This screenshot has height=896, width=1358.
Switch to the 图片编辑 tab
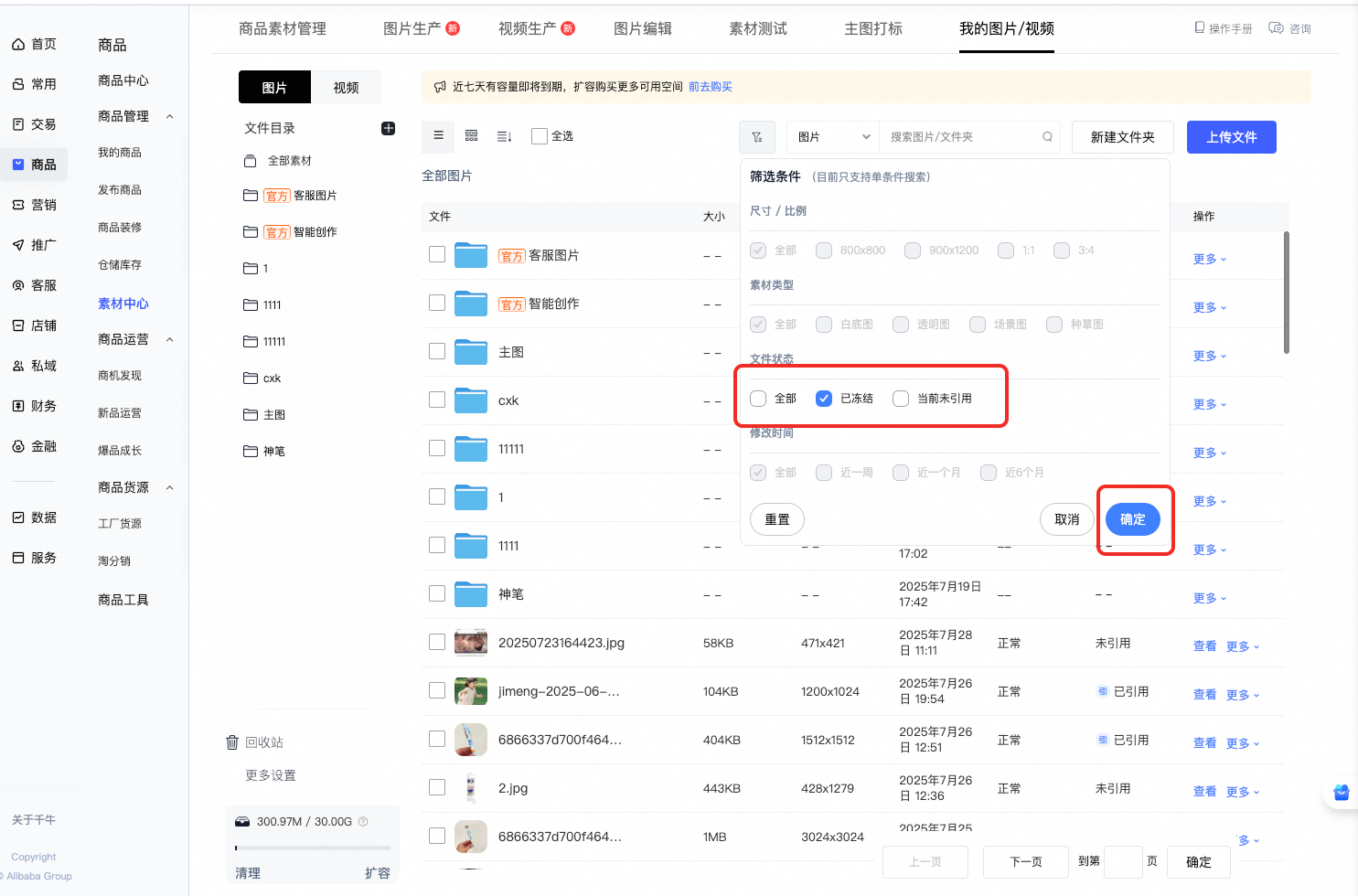[x=643, y=28]
